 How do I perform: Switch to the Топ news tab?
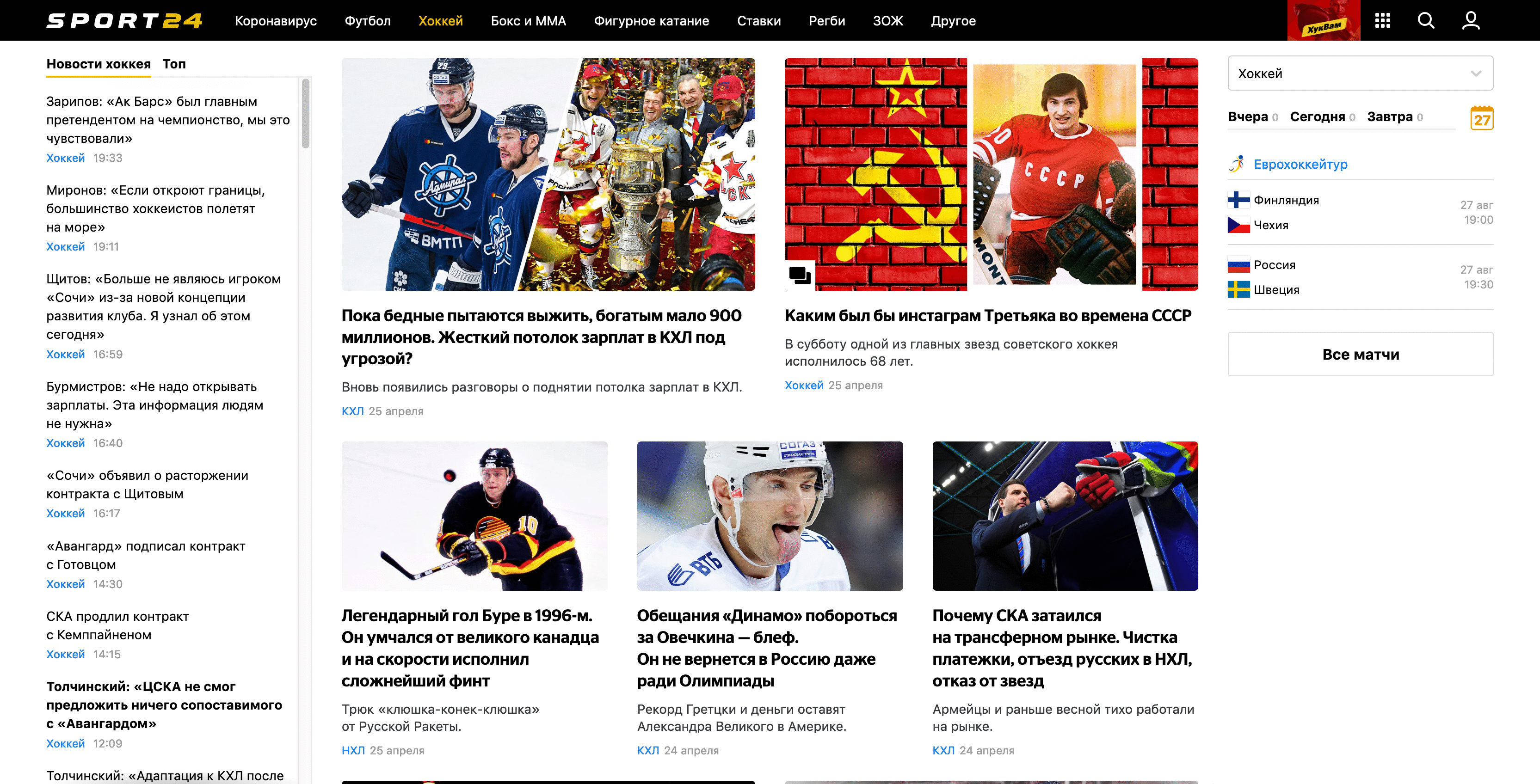(x=174, y=64)
